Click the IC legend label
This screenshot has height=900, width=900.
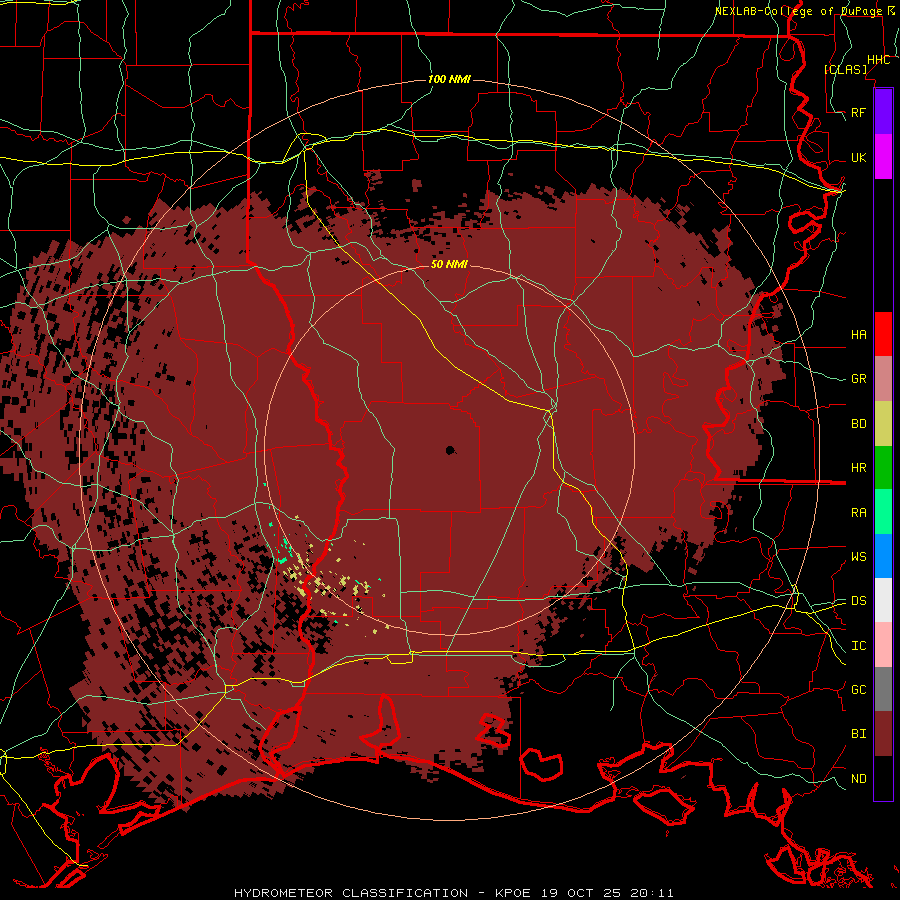click(x=859, y=646)
